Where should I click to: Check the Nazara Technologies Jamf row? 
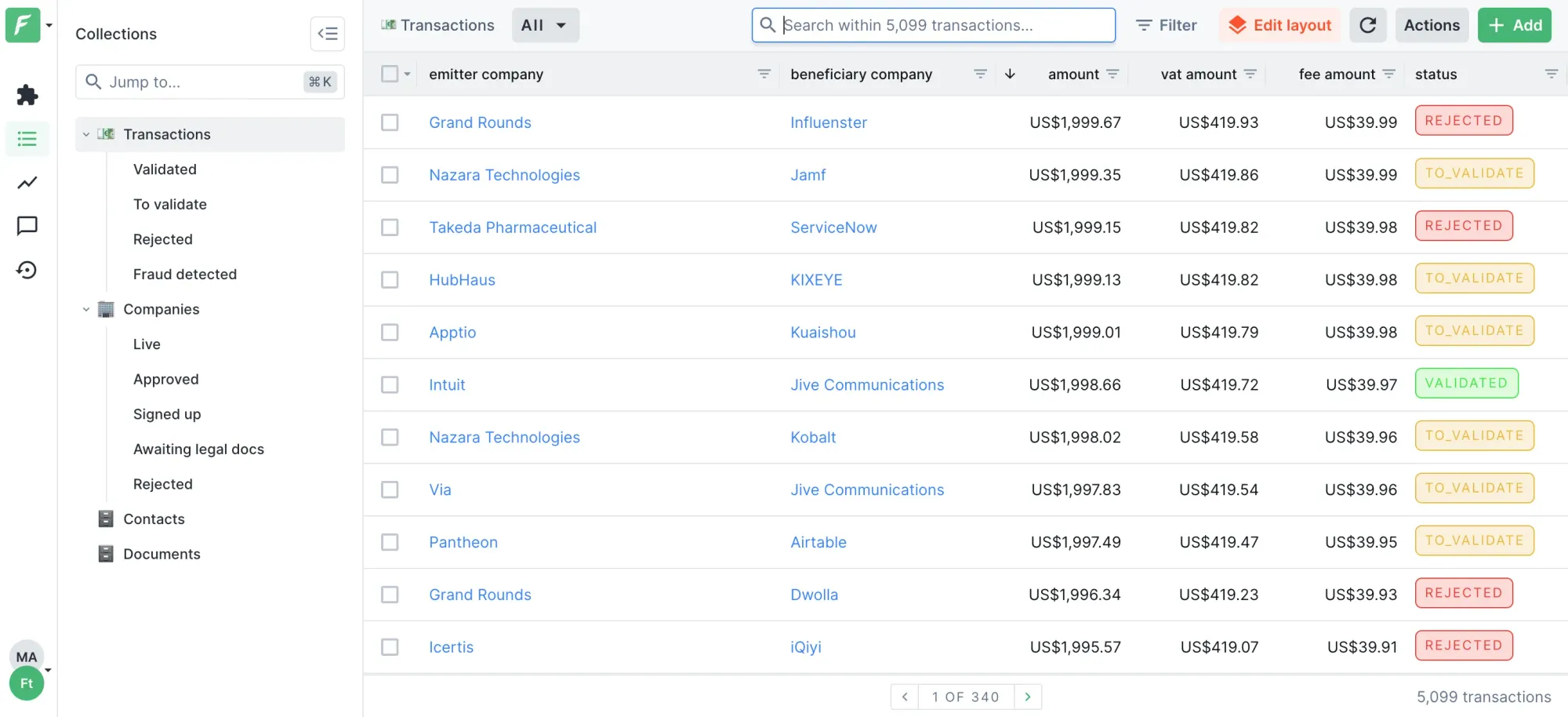pyautogui.click(x=390, y=175)
